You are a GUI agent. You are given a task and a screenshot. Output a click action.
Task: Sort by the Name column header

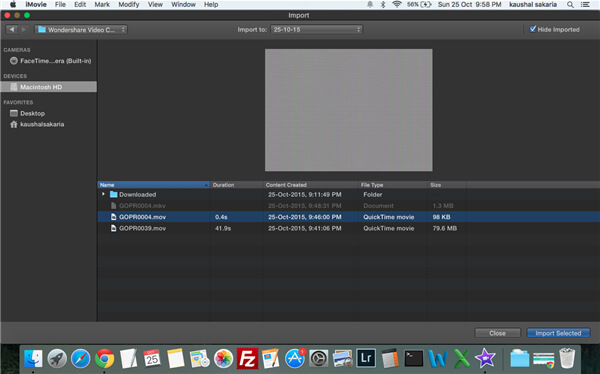pyautogui.click(x=153, y=185)
